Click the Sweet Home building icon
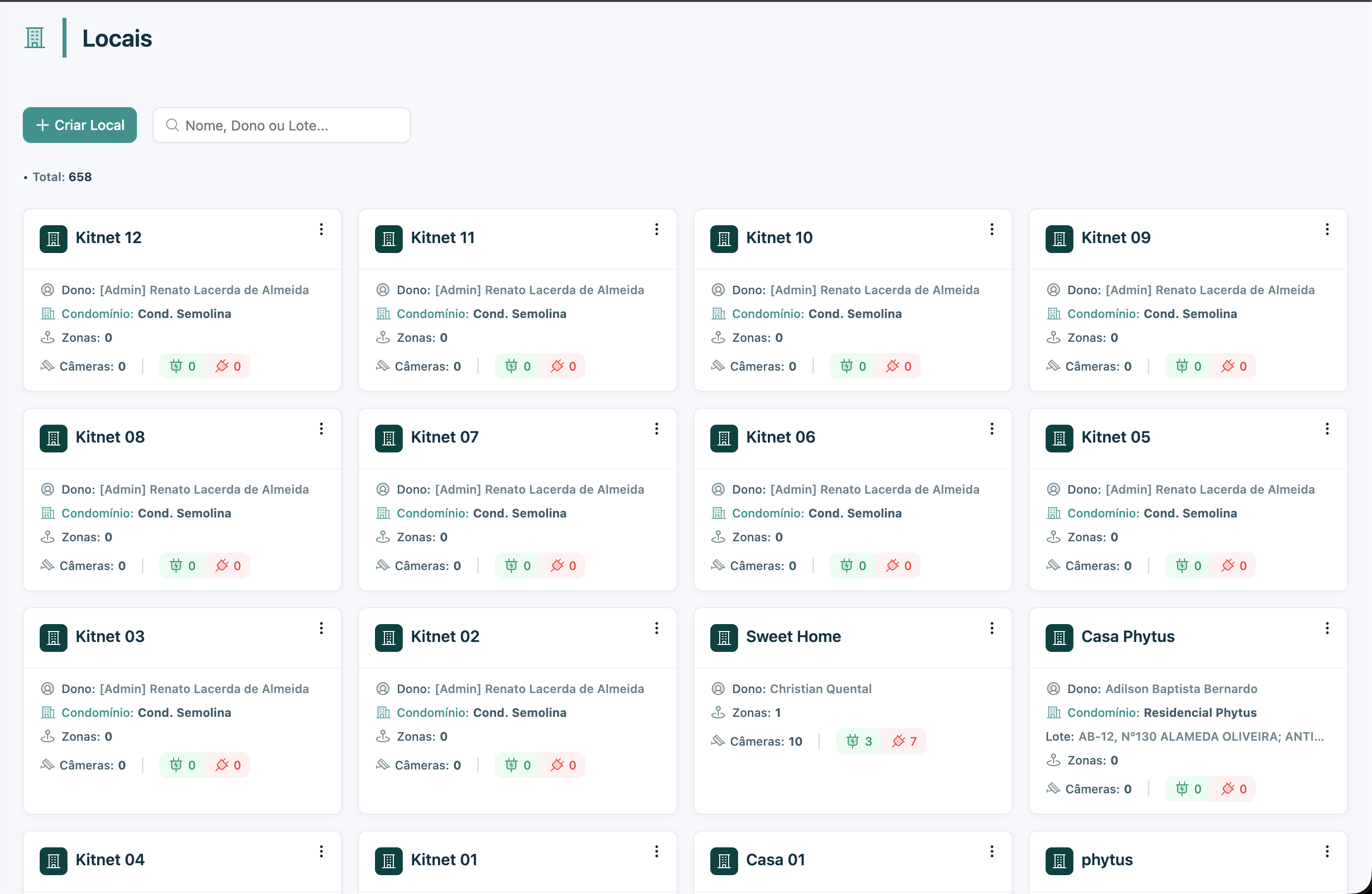This screenshot has height=894, width=1372. pyautogui.click(x=724, y=638)
